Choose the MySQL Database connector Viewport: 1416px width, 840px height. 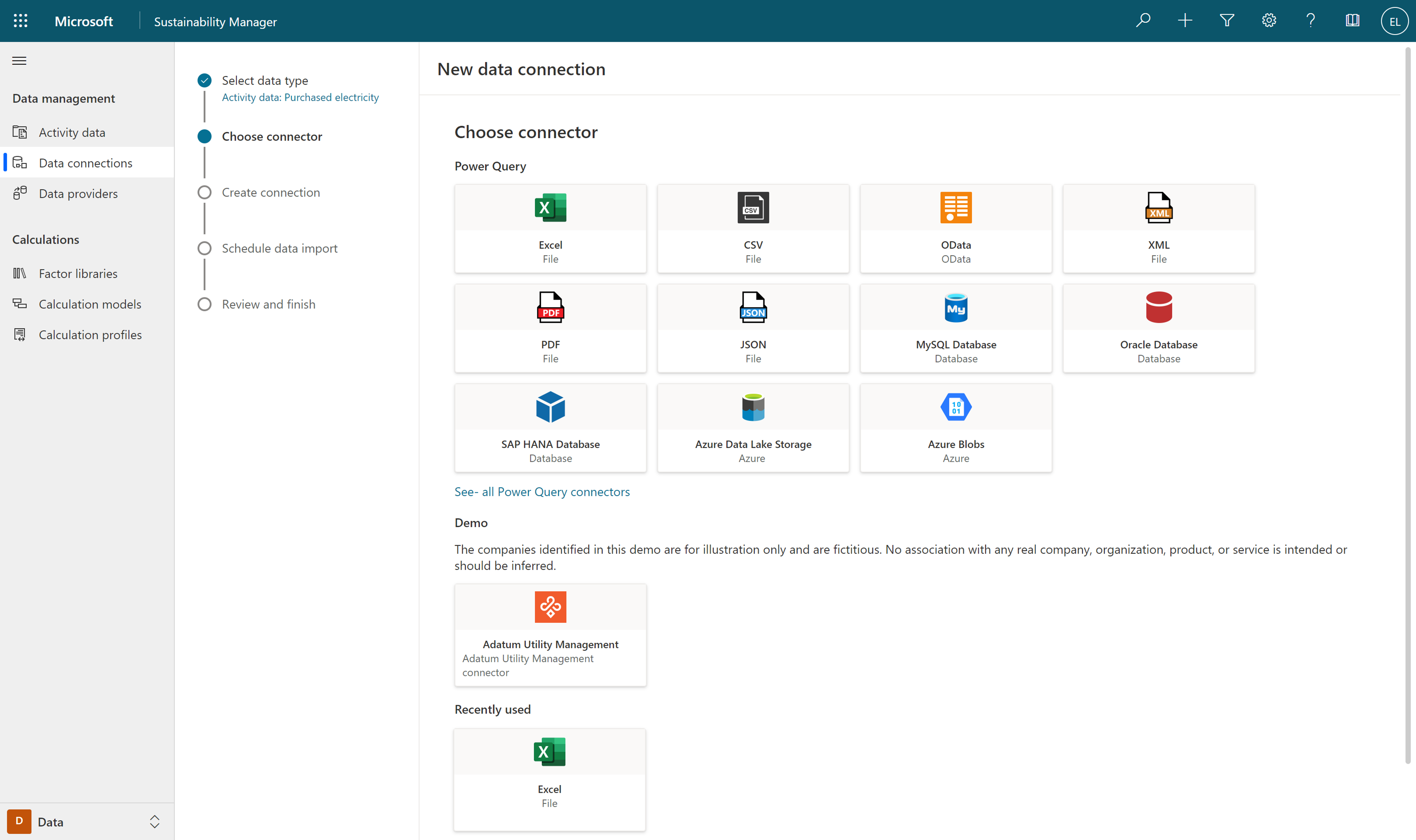pyautogui.click(x=955, y=328)
